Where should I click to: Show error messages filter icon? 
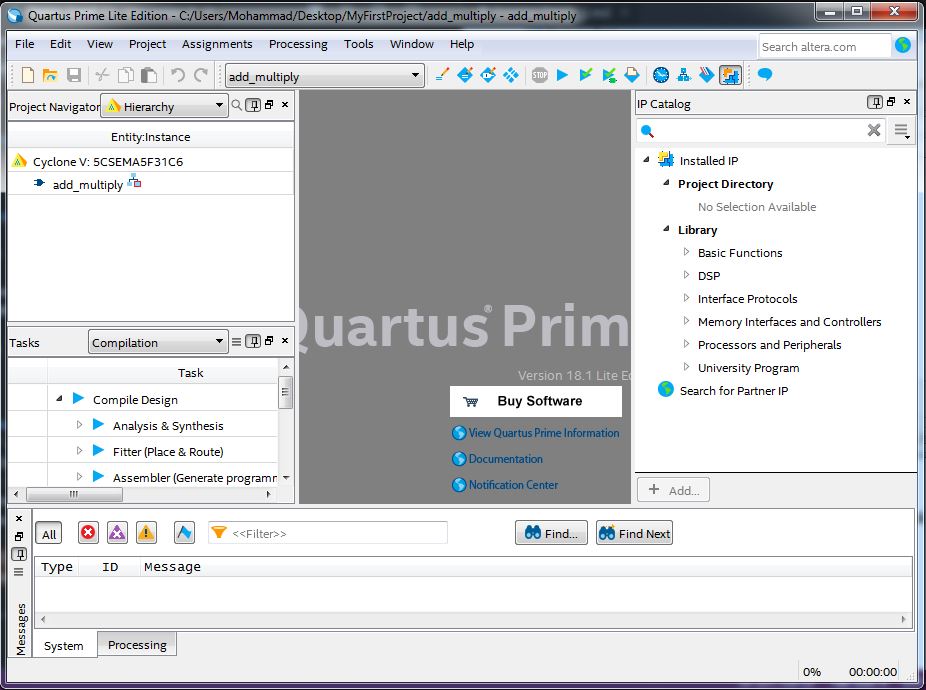(x=88, y=533)
